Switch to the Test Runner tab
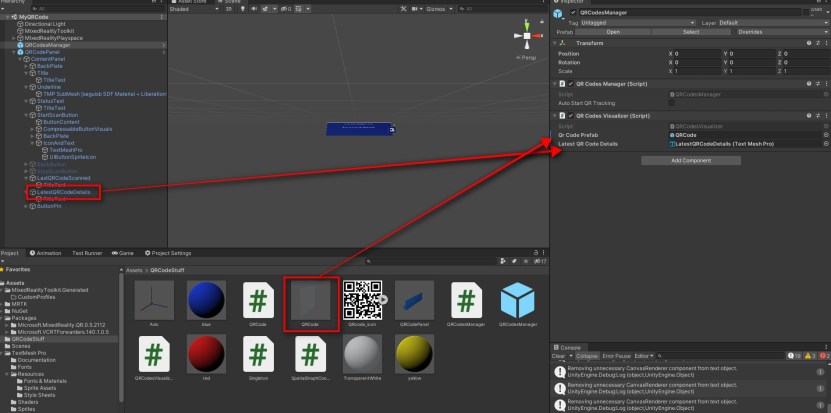Viewport: 831px width, 413px height. point(87,253)
